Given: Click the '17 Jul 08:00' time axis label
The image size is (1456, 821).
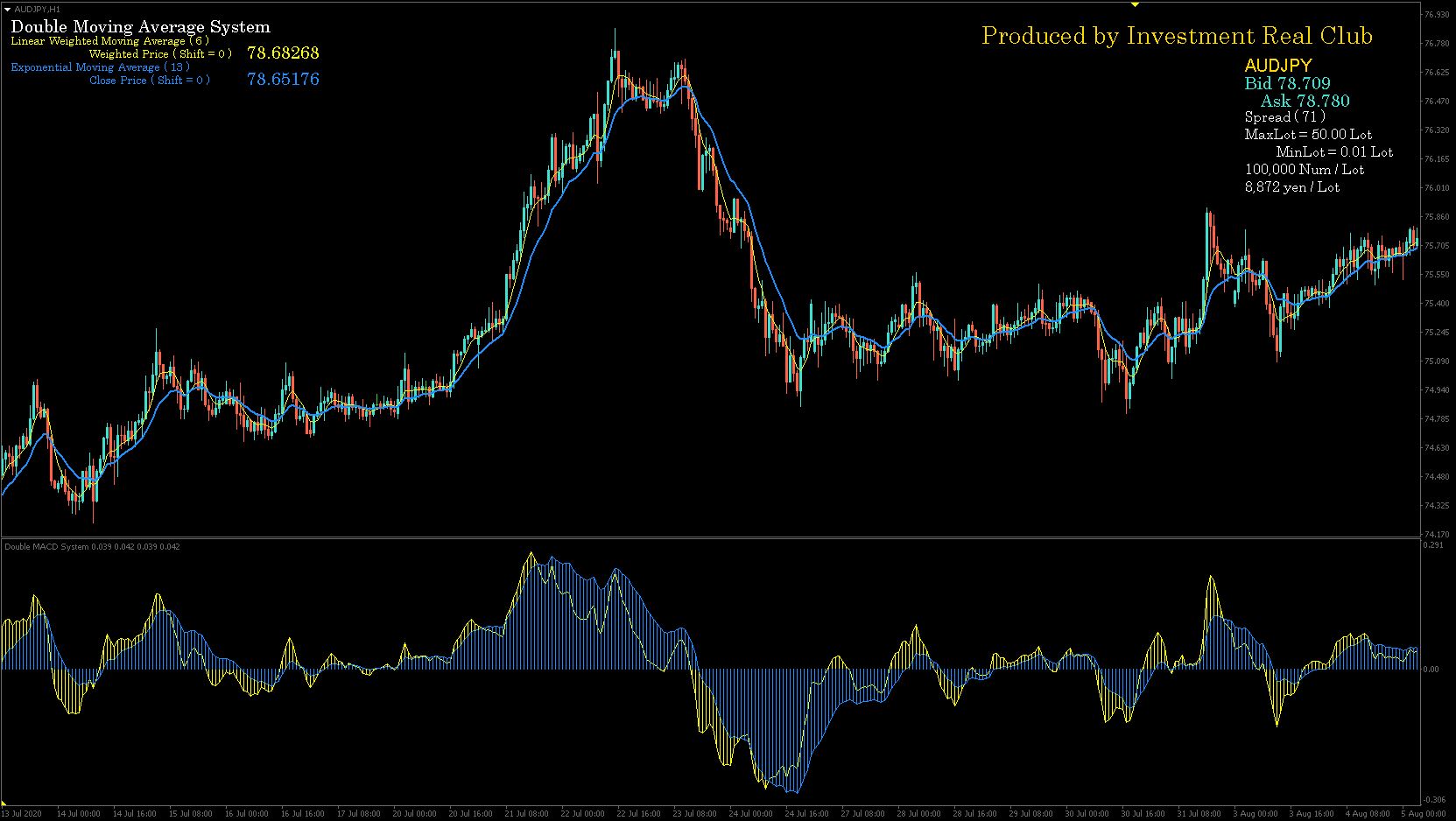Looking at the screenshot, I should click(x=358, y=814).
